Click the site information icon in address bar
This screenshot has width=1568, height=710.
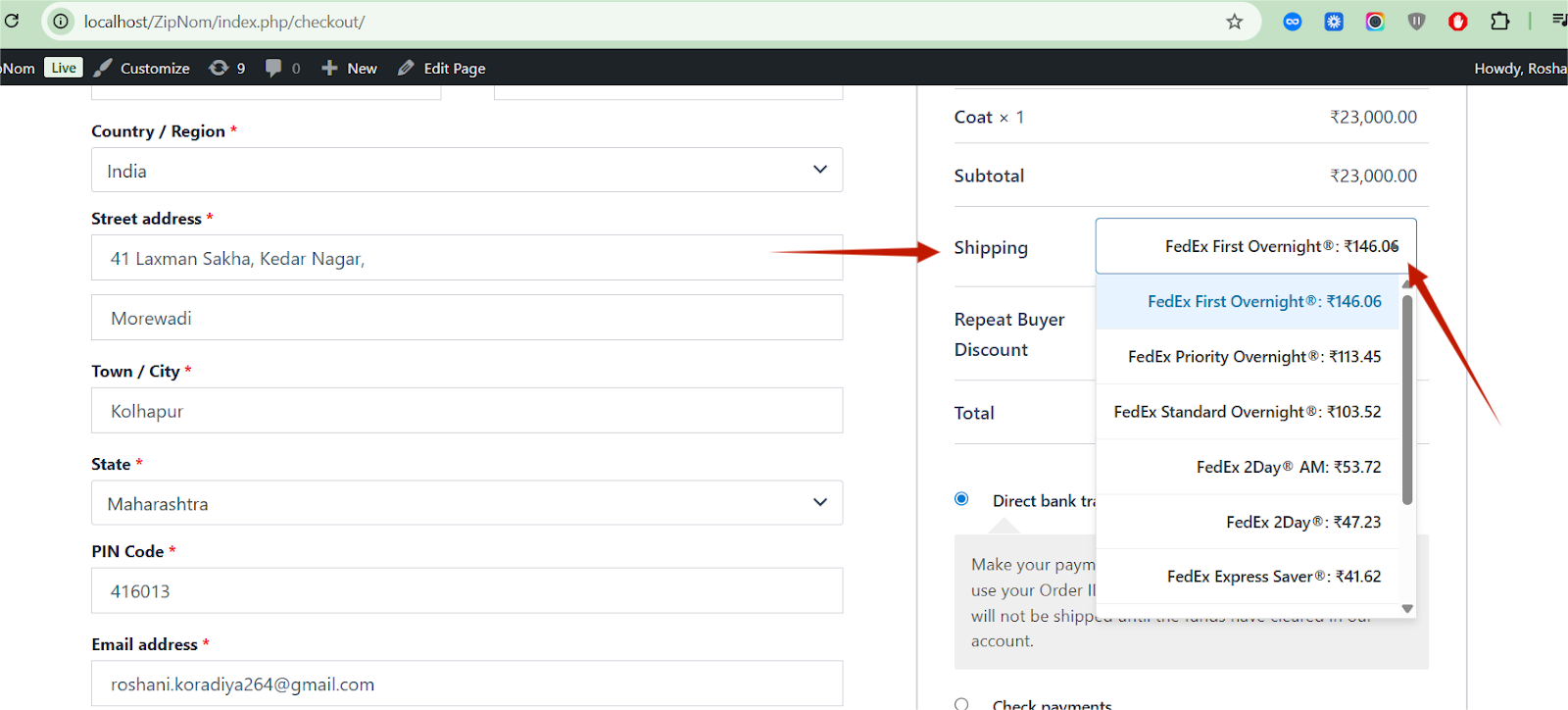(x=62, y=22)
